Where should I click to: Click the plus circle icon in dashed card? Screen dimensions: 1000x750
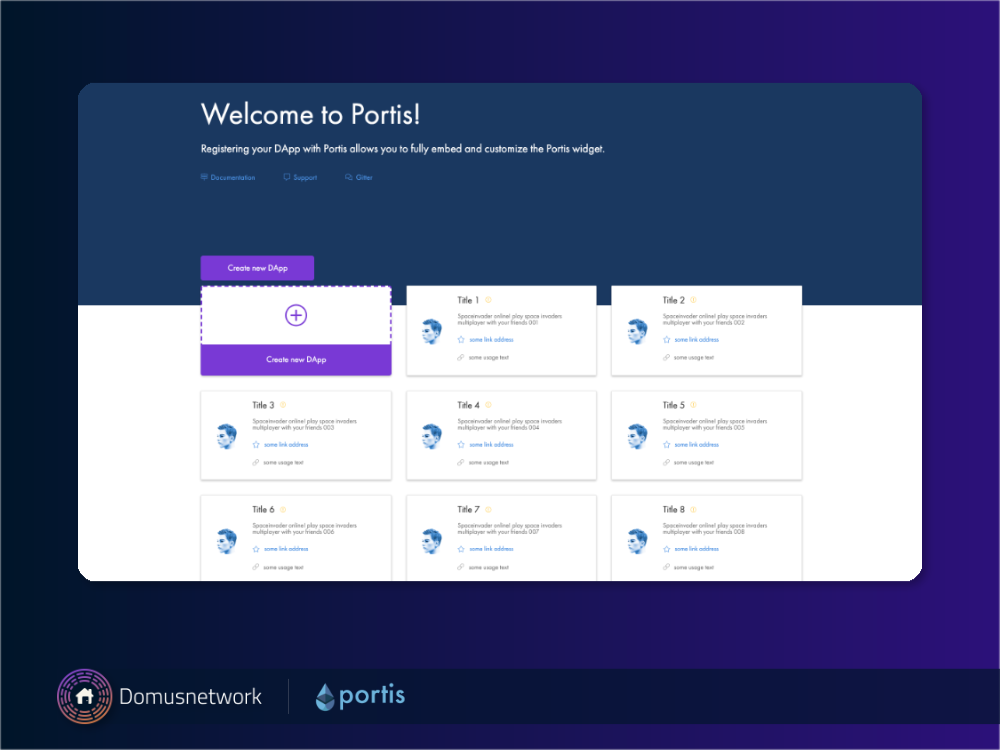pos(296,315)
